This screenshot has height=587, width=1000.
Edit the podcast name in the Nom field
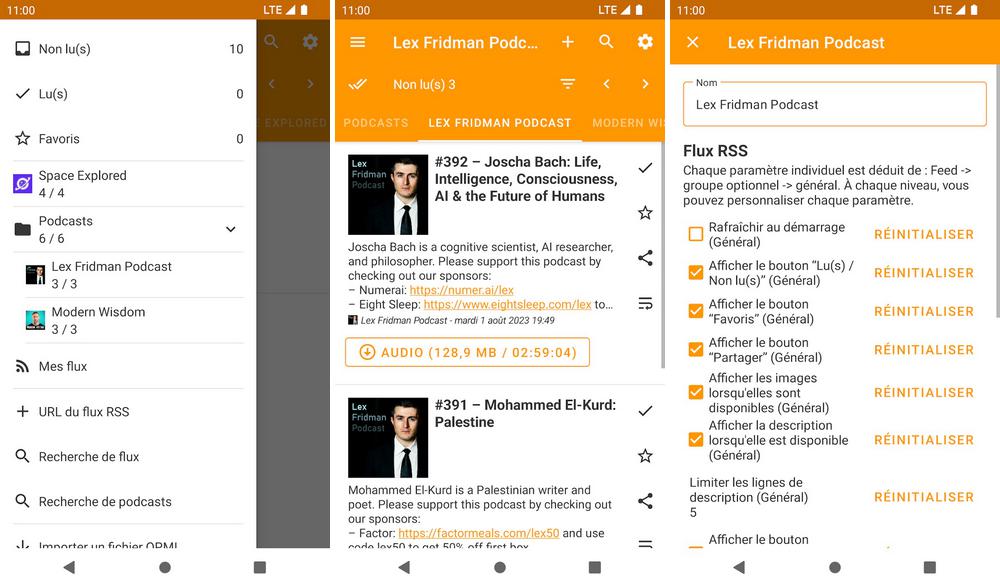pos(833,103)
